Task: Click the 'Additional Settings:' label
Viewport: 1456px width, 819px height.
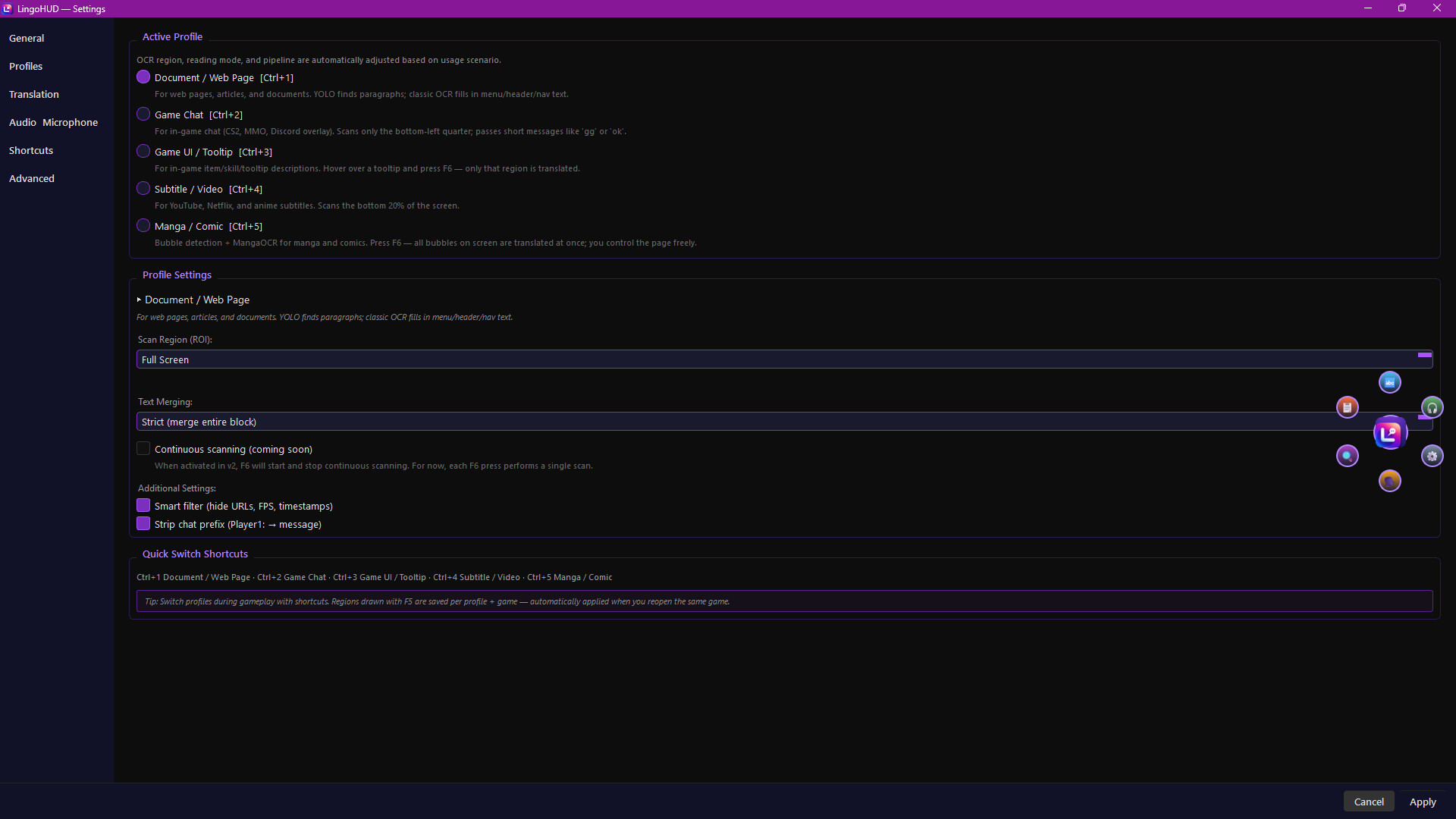Action: point(177,488)
